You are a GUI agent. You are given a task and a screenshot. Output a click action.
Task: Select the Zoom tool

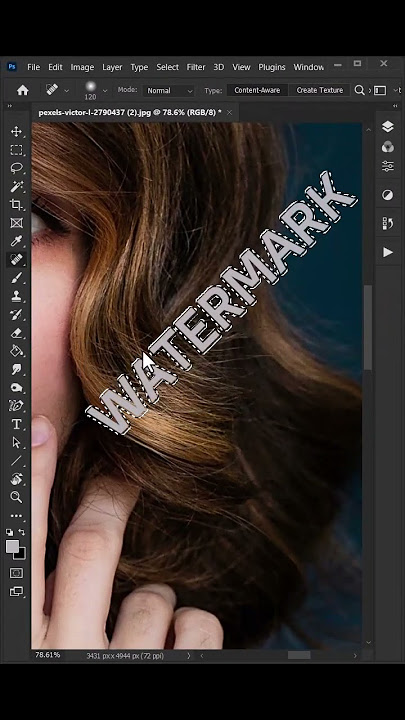pyautogui.click(x=17, y=497)
